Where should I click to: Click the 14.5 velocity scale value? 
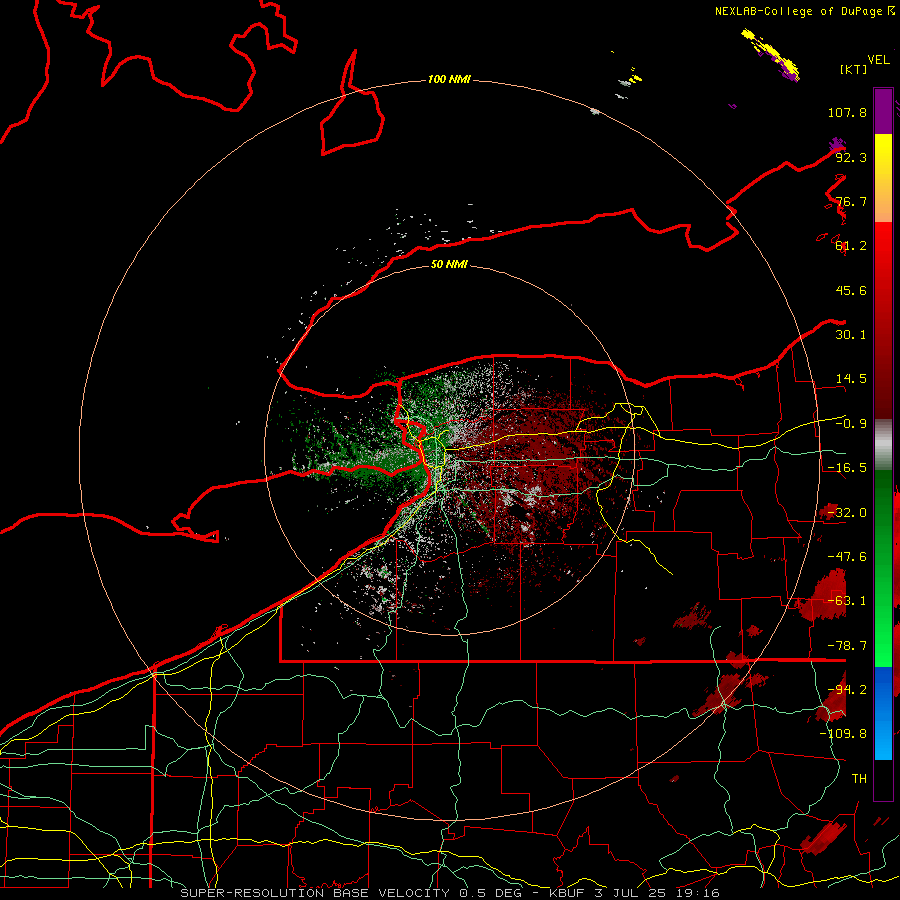coord(851,379)
